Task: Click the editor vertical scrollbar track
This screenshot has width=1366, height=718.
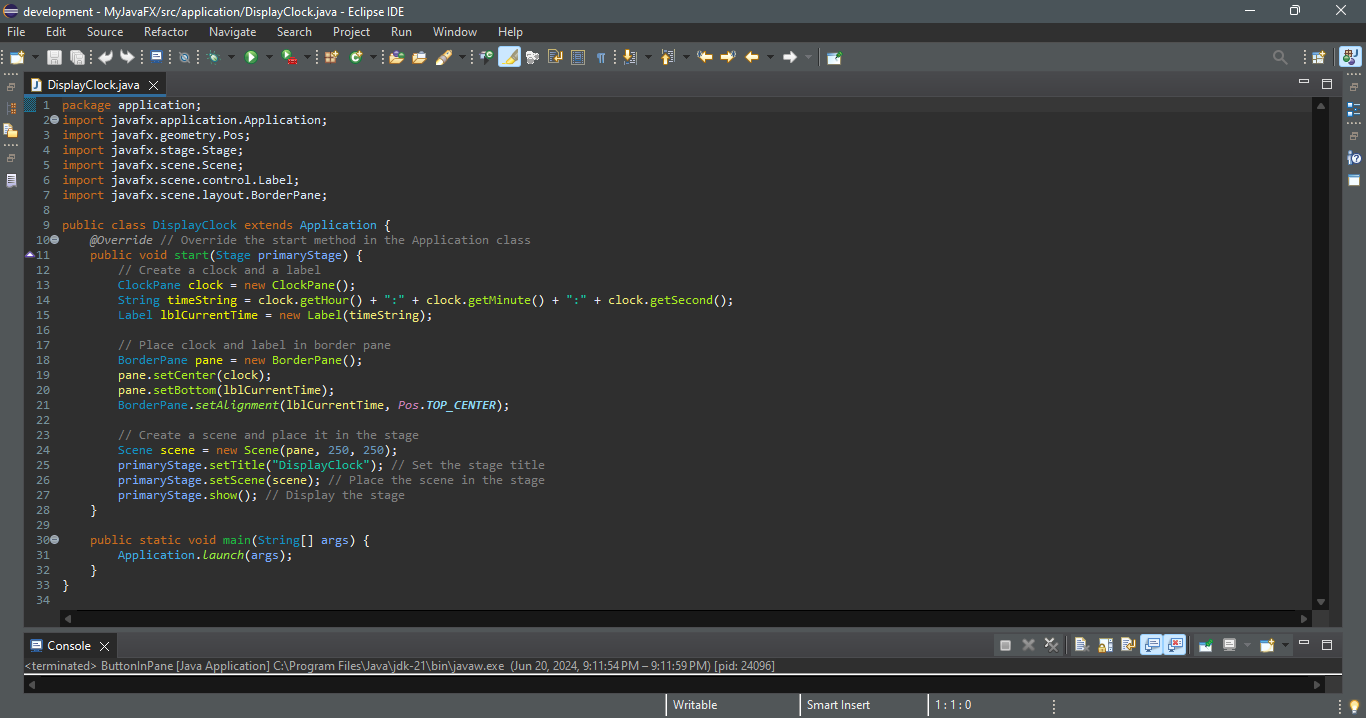Action: (x=1321, y=350)
